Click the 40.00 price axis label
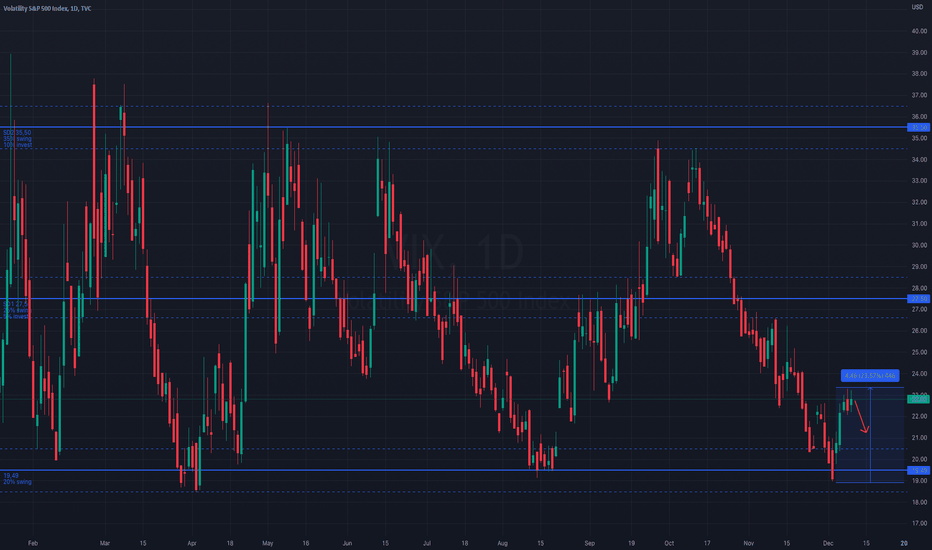The image size is (932, 550). 919,31
